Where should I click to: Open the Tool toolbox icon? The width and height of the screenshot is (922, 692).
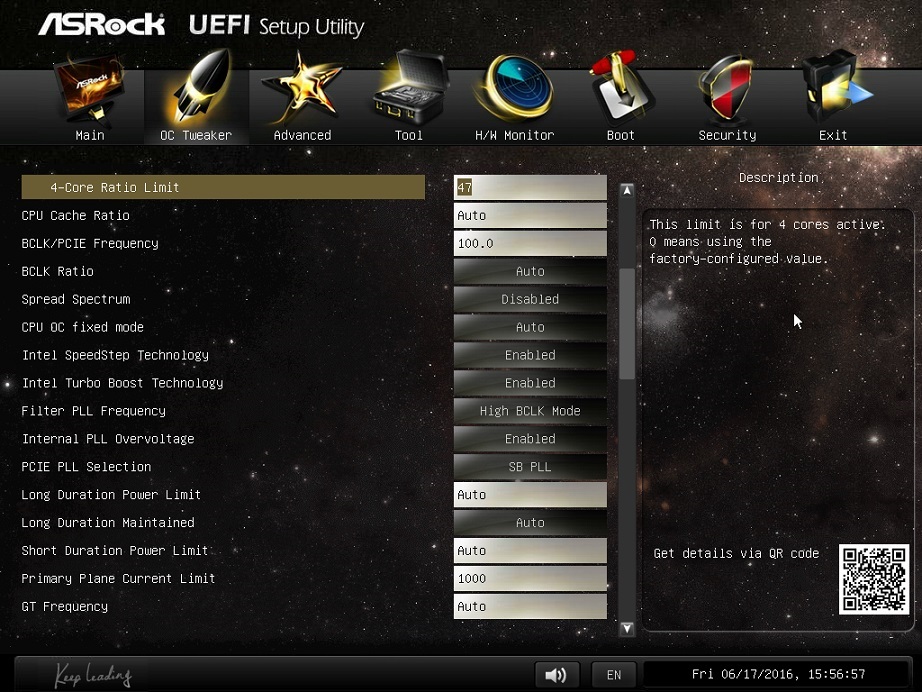pyautogui.click(x=410, y=88)
